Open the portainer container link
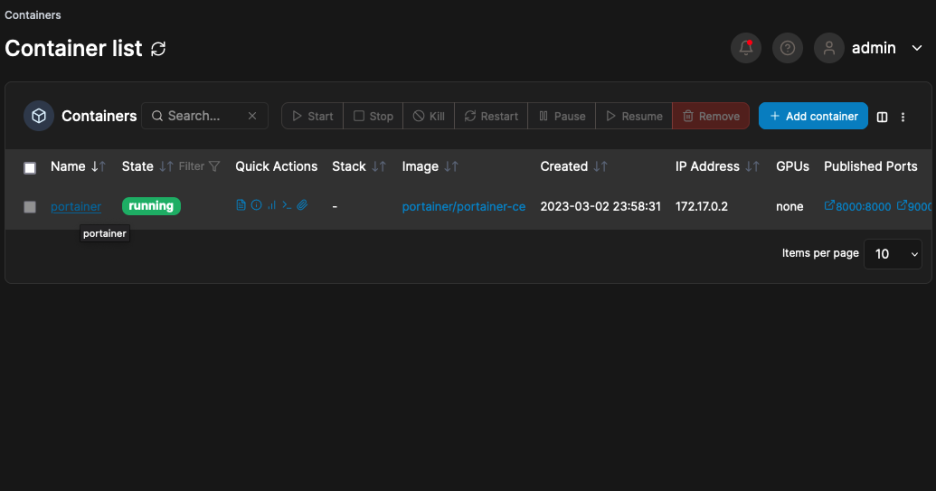 76,206
